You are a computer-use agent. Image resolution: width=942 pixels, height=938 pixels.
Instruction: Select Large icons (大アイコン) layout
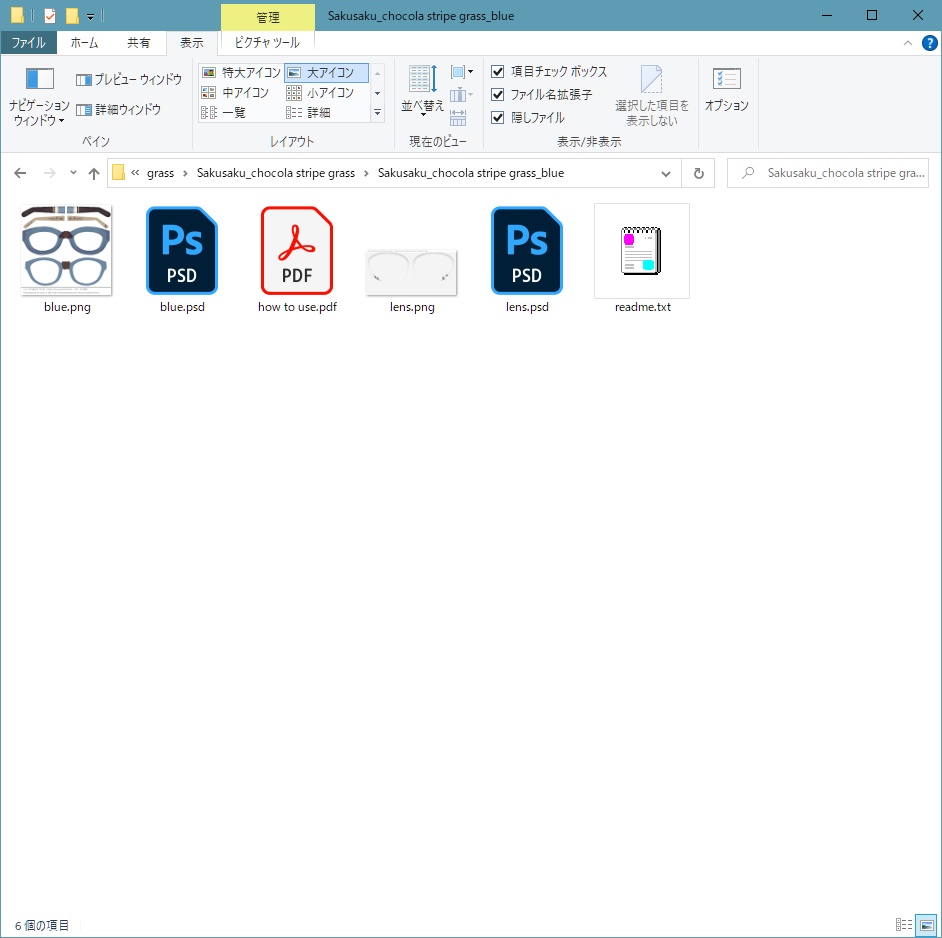point(326,73)
